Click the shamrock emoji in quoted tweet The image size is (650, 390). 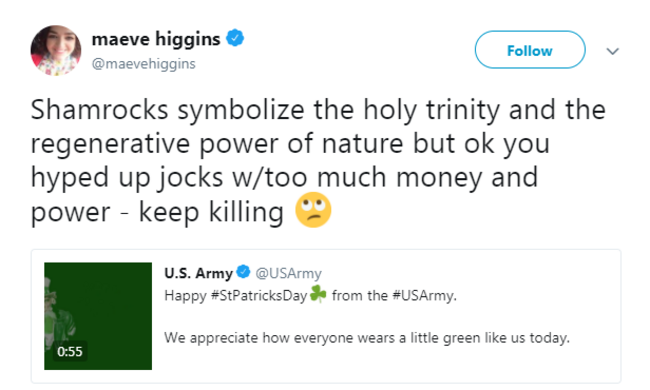[x=318, y=294]
